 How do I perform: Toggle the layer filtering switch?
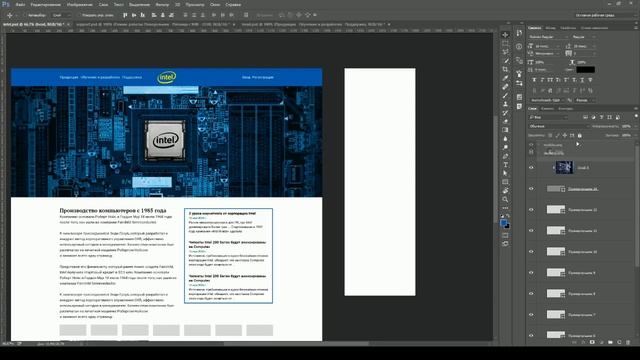(636, 117)
